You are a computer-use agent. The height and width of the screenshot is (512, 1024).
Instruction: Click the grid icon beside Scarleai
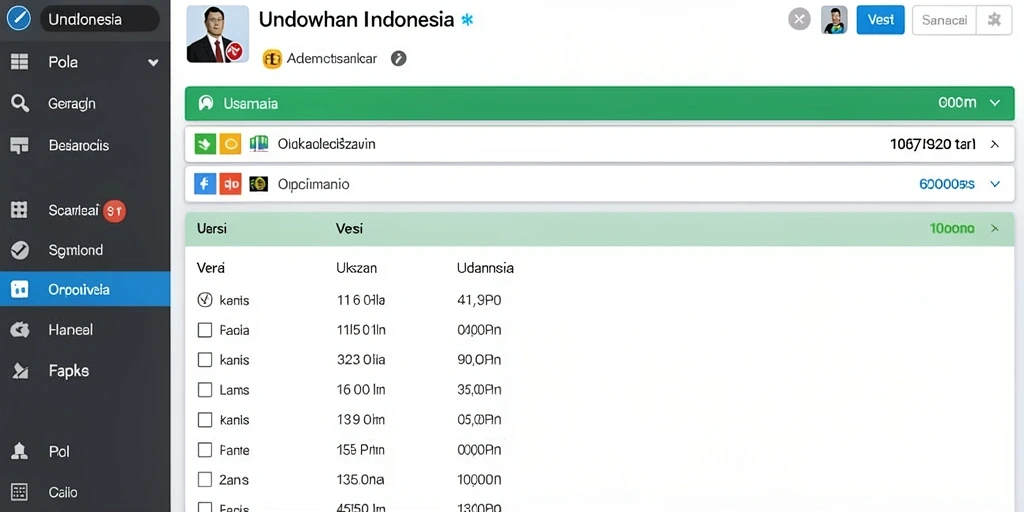(20, 210)
